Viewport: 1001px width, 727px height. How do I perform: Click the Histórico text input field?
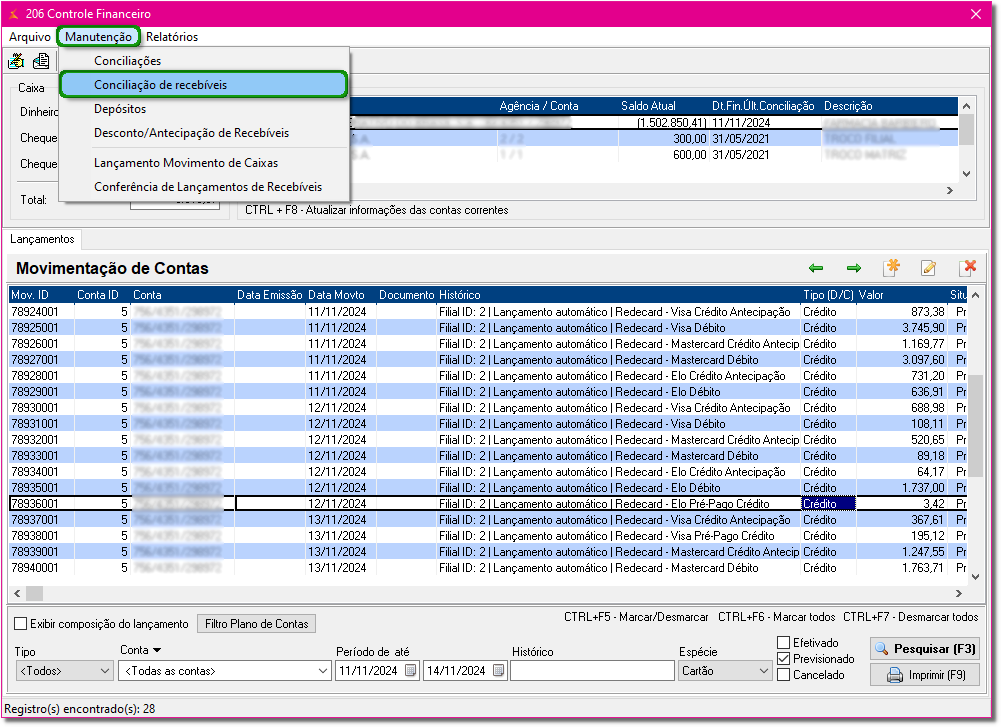[x=592, y=671]
